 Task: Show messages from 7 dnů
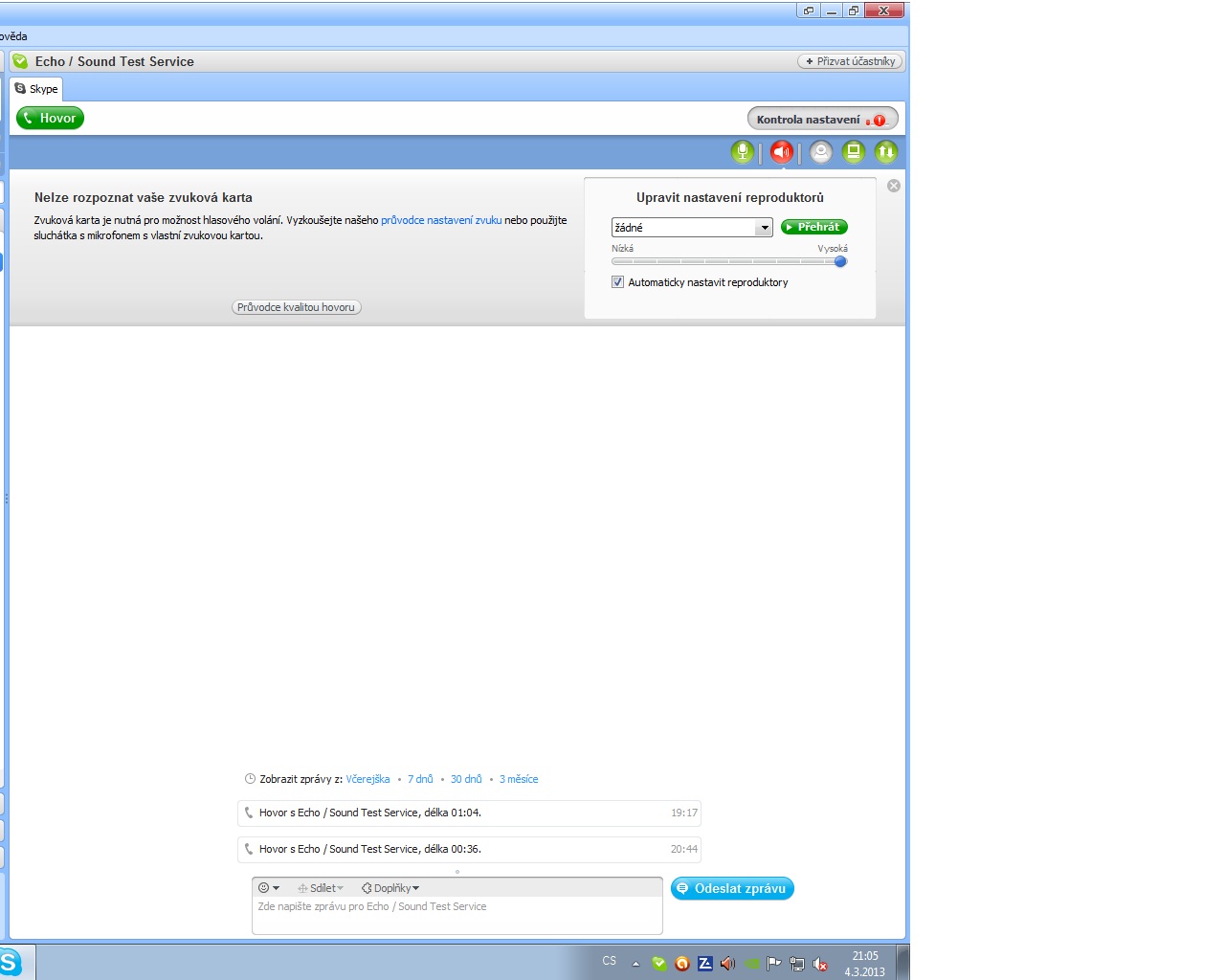coord(420,779)
